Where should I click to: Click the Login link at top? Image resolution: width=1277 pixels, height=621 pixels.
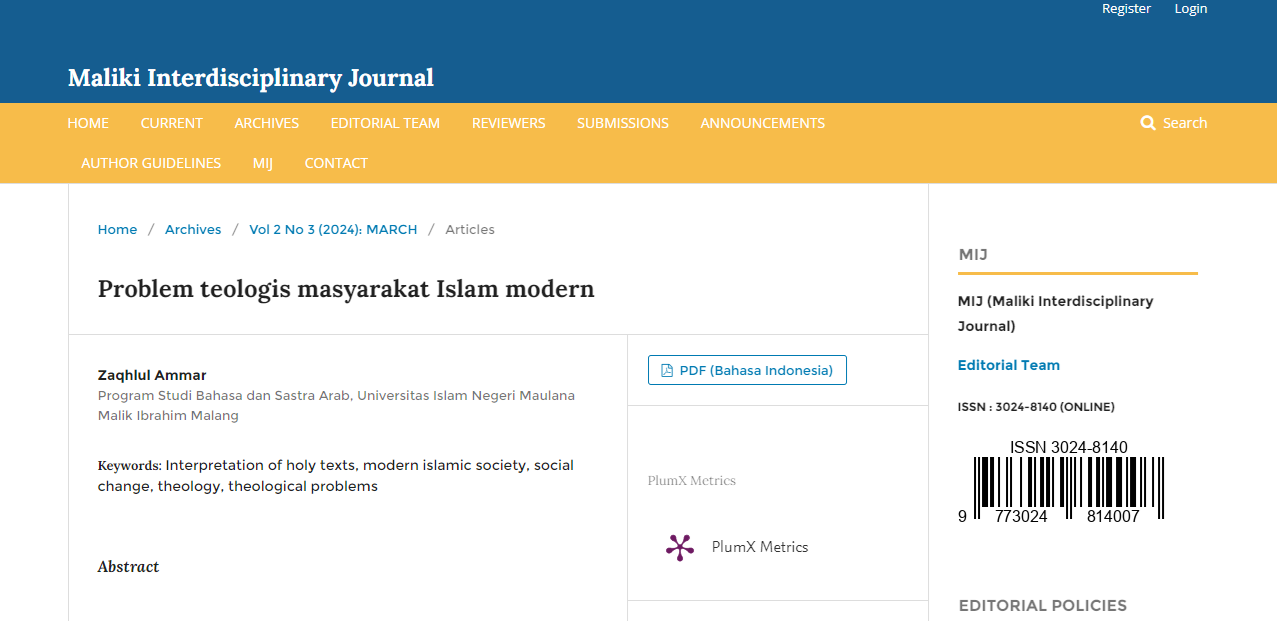[x=1190, y=9]
